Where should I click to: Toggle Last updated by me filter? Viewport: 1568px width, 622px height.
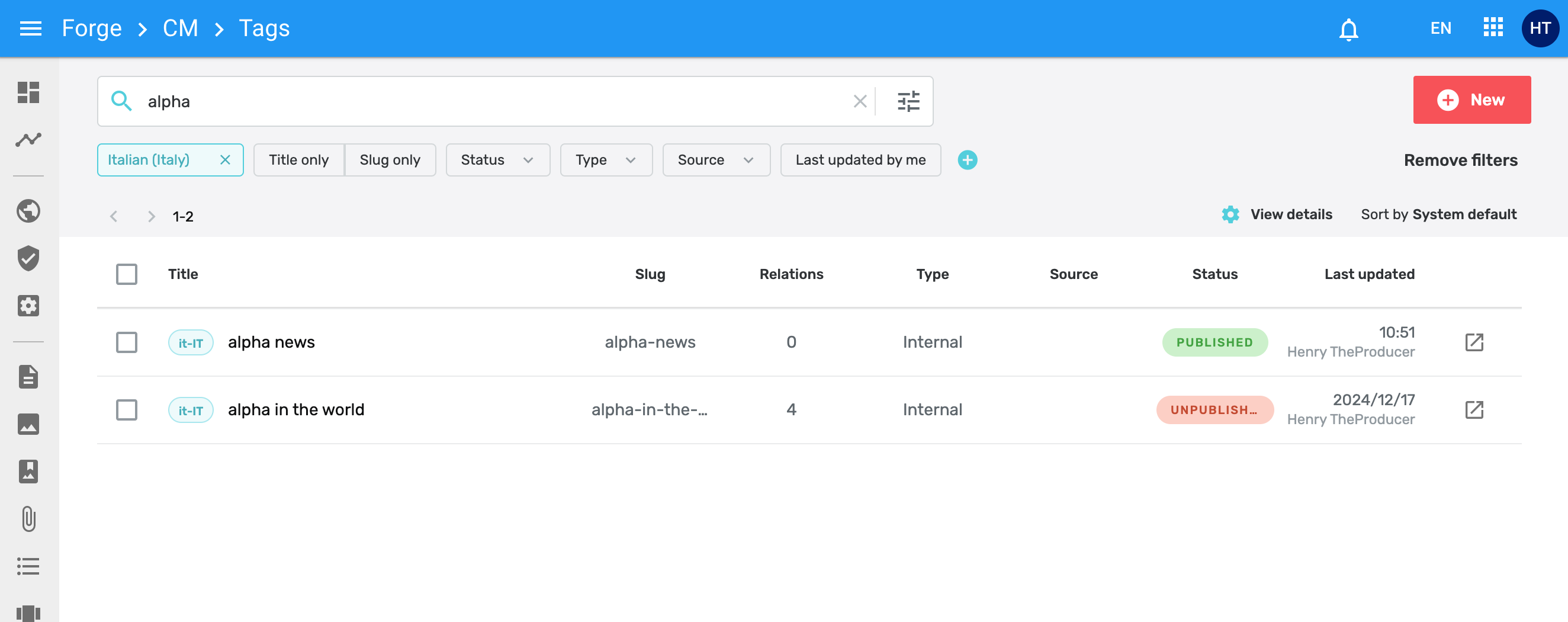(860, 159)
